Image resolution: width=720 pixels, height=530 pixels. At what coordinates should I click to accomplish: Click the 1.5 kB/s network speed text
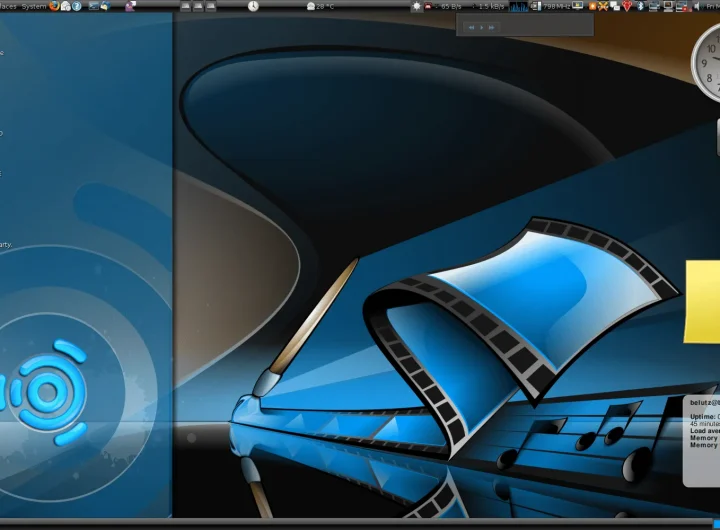click(x=491, y=6)
